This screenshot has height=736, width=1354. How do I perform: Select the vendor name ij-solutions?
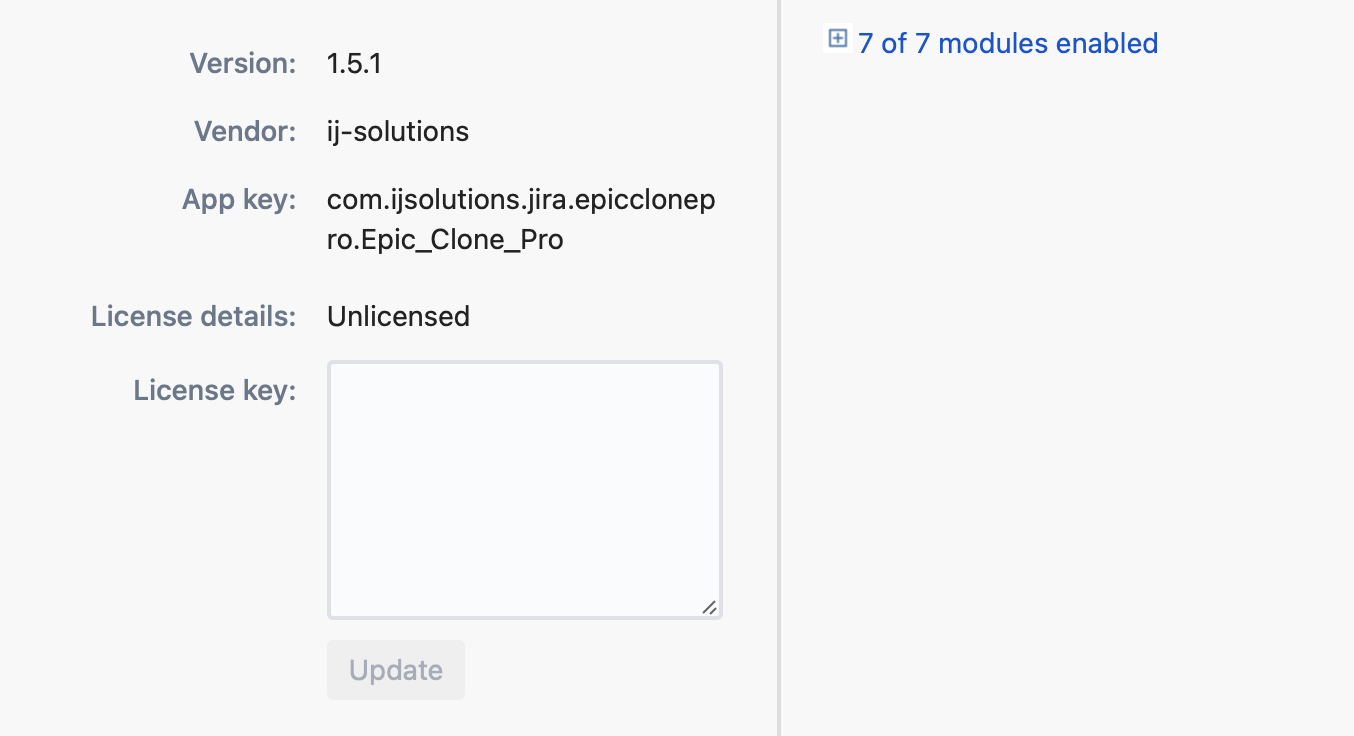point(398,131)
